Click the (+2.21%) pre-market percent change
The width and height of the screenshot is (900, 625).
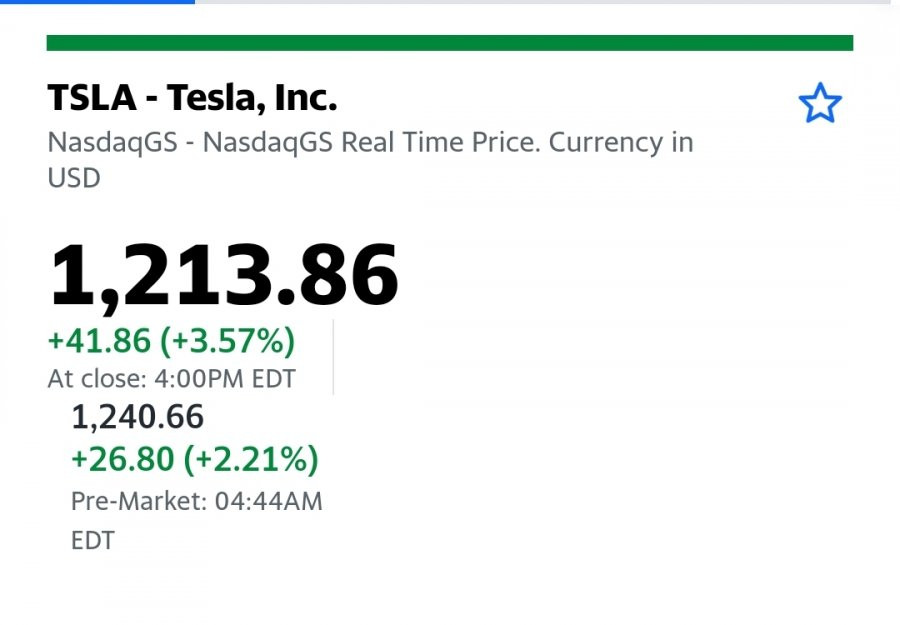pyautogui.click(x=251, y=459)
